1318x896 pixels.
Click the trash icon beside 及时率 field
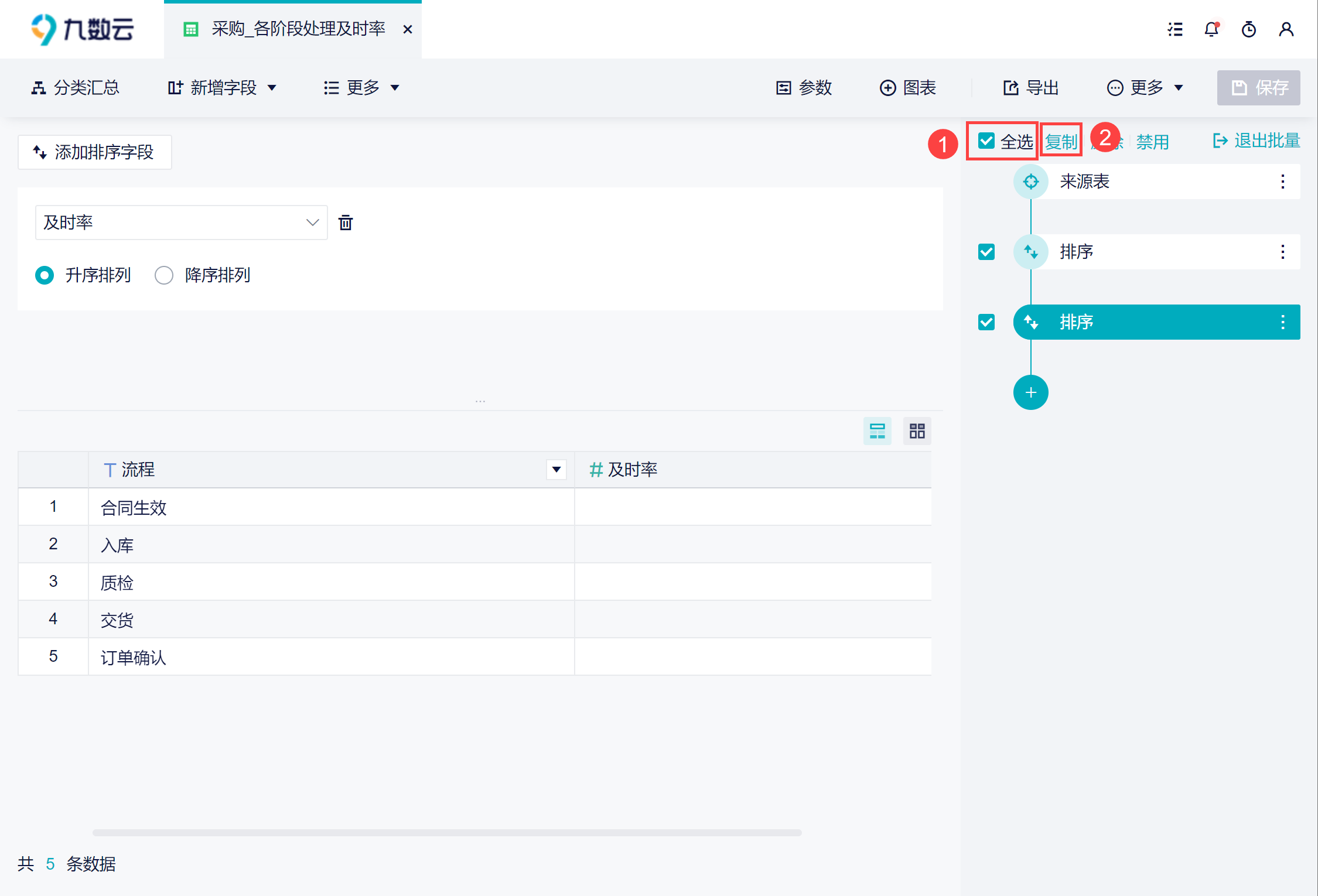click(346, 223)
